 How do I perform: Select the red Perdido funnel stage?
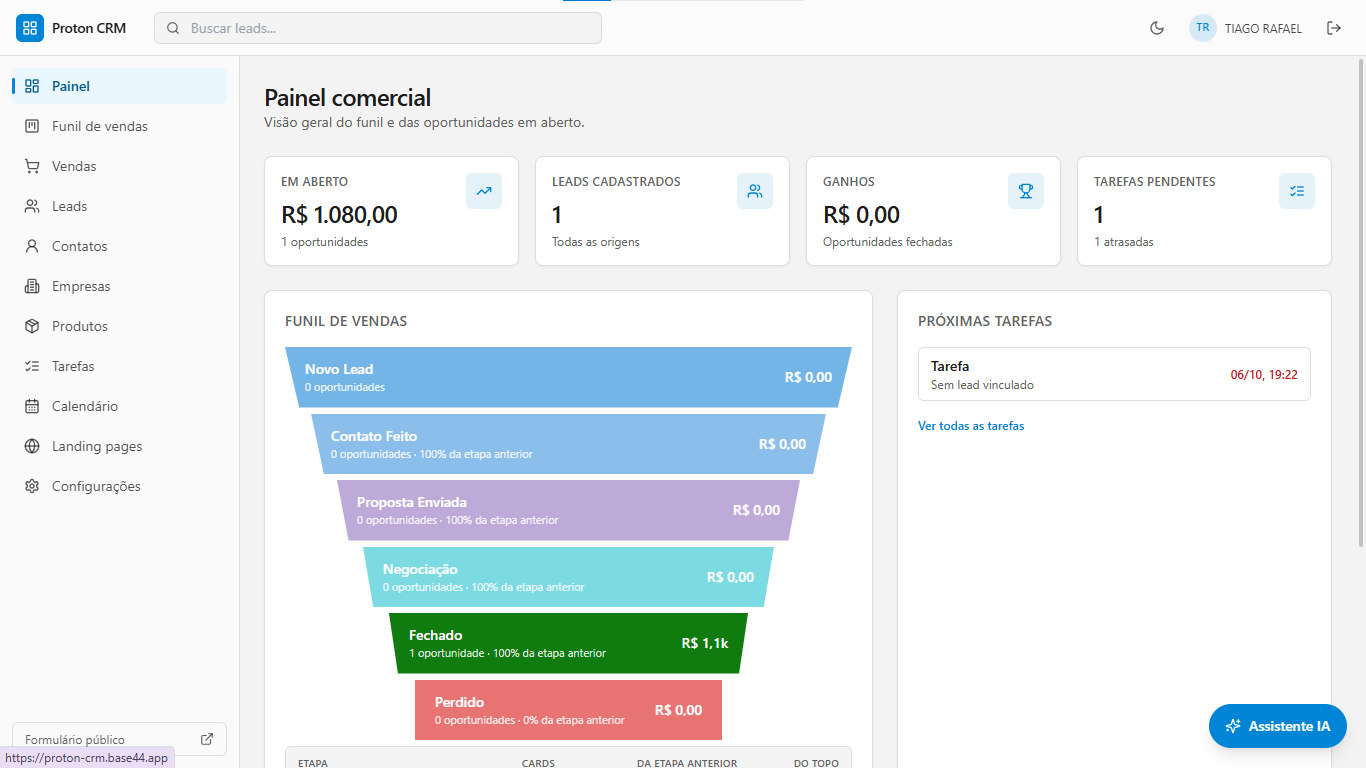(568, 710)
